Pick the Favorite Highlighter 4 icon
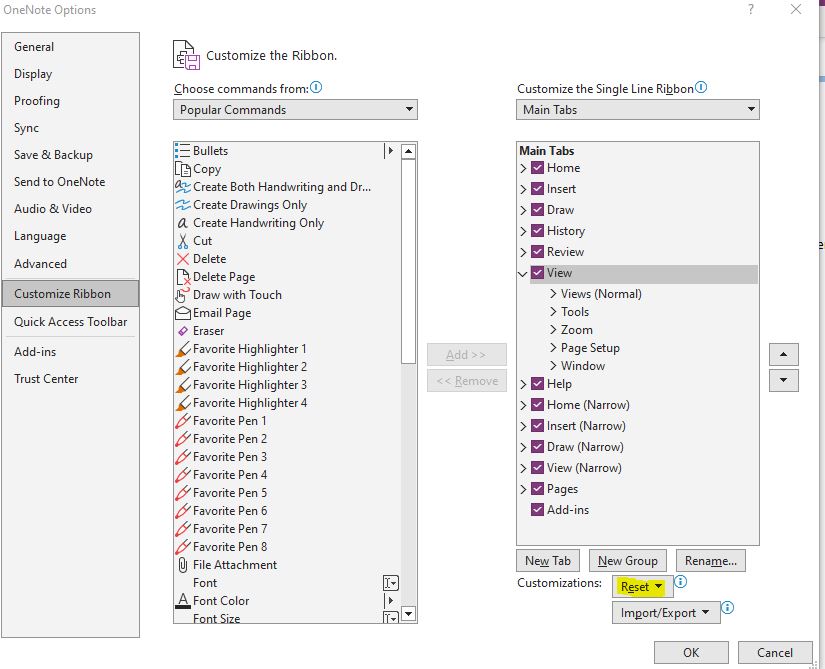This screenshot has width=825, height=669. coord(183,403)
